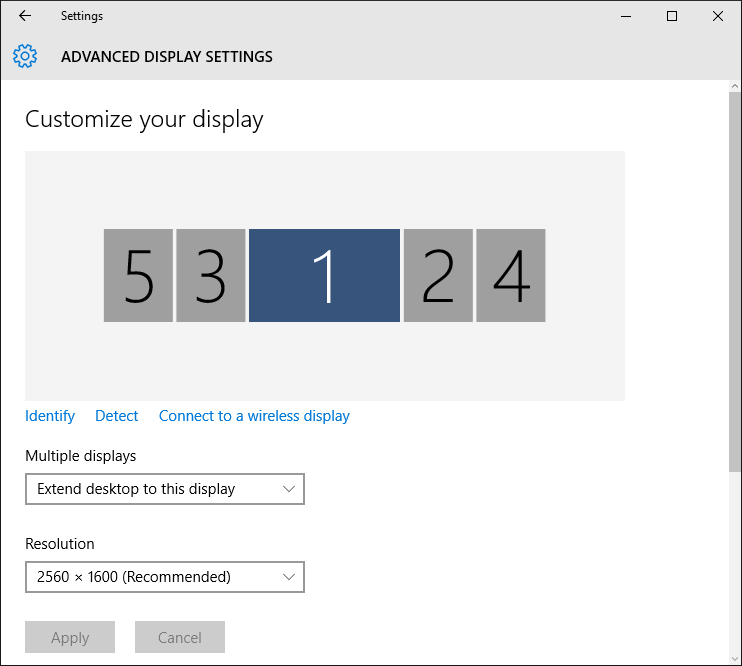742x666 pixels.
Task: Click the Customize your display heading
Action: click(x=144, y=119)
